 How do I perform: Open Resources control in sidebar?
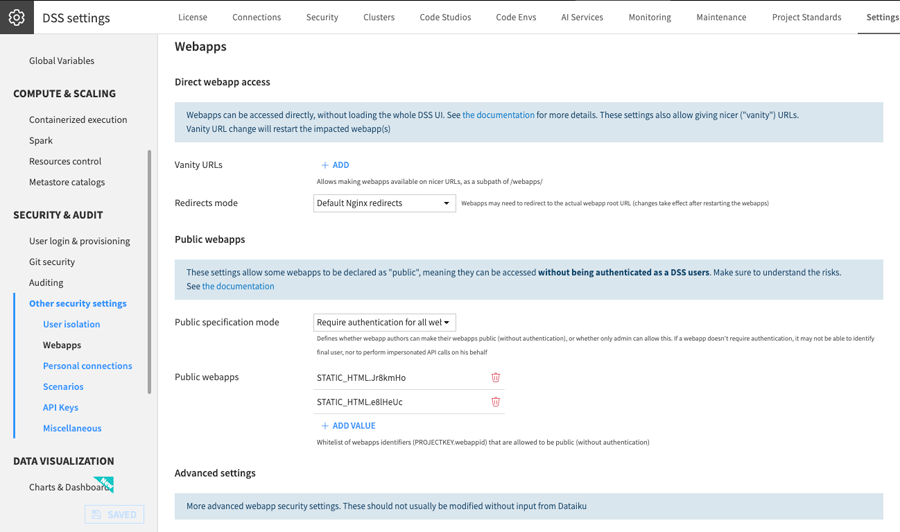(65, 161)
